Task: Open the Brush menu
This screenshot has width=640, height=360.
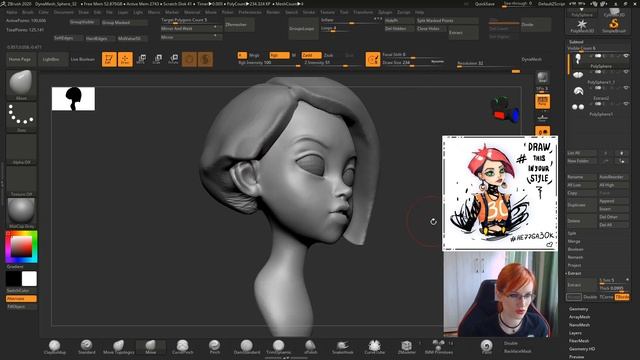Action: point(28,12)
